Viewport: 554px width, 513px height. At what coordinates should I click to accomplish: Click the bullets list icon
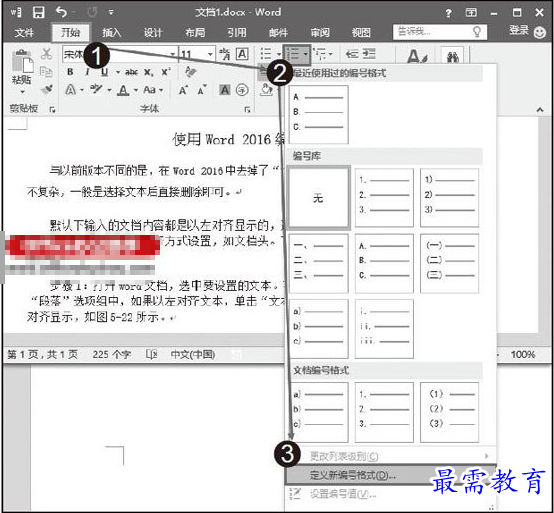[x=266, y=54]
